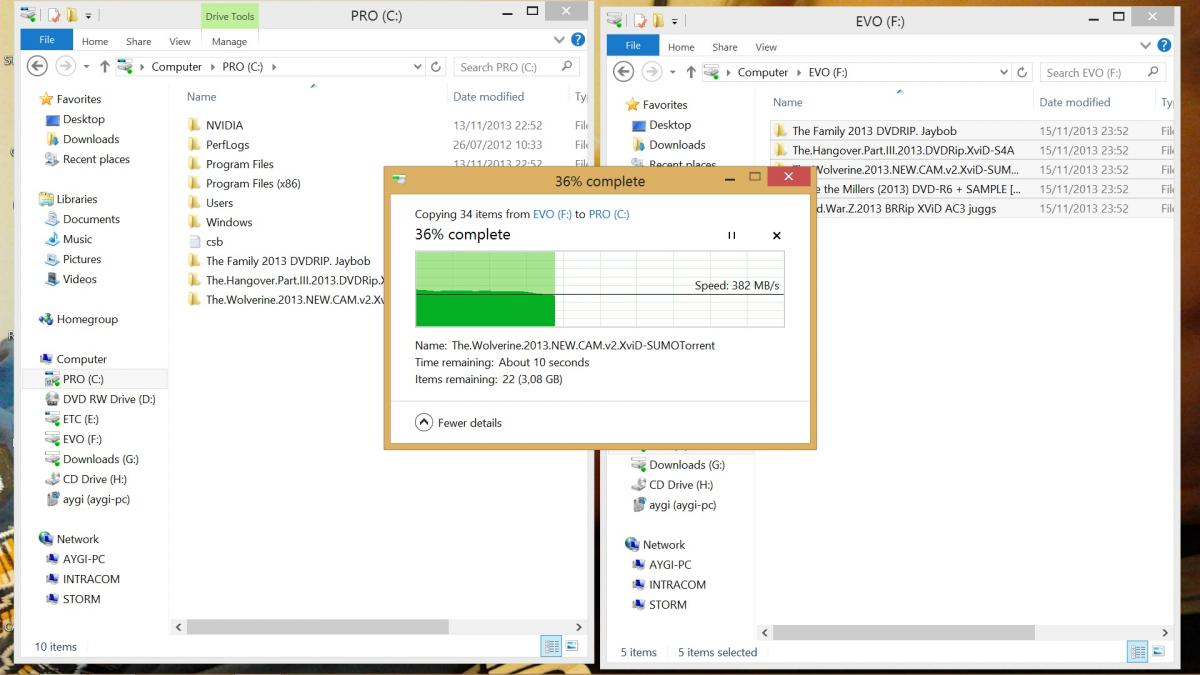This screenshot has height=675, width=1200.
Task: Open File tab in EVO (F:) window
Action: [633, 46]
